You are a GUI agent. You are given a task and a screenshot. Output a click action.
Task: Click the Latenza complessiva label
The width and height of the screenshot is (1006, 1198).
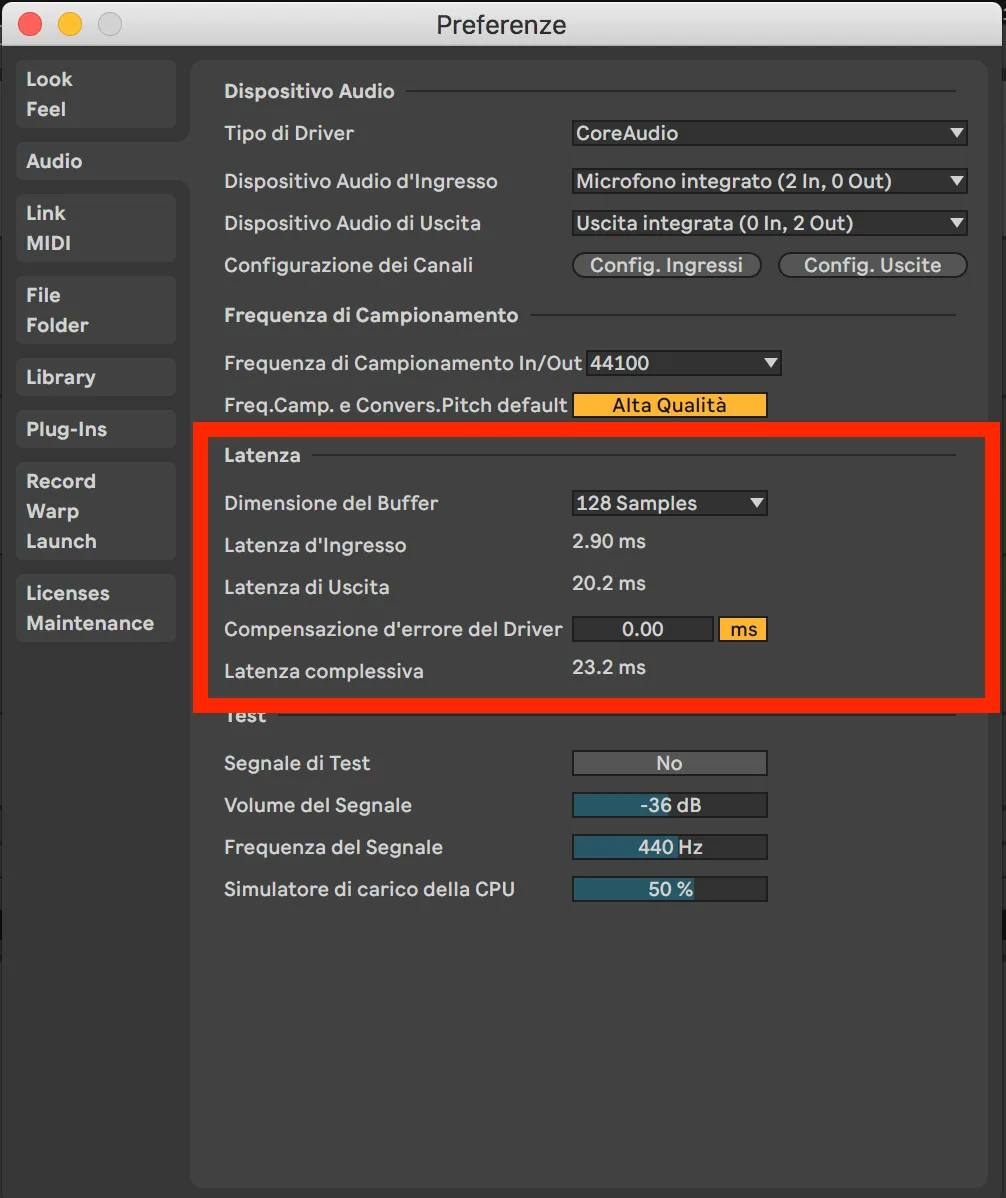tap(324, 671)
